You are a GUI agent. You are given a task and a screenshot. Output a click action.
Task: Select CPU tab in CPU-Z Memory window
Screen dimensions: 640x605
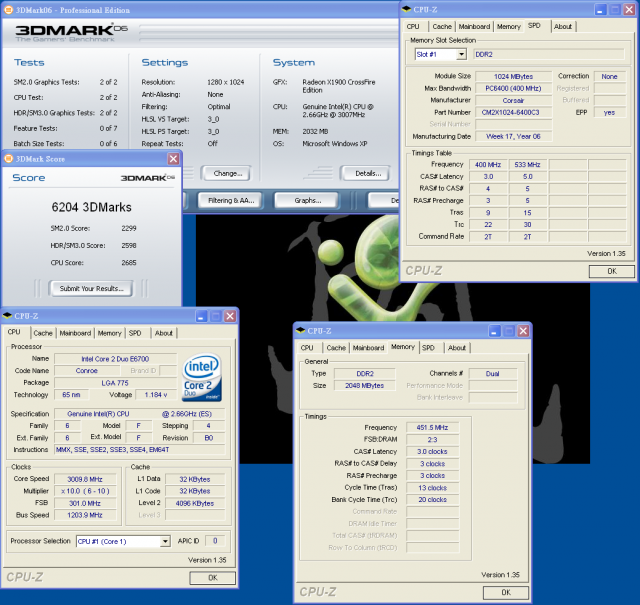307,348
